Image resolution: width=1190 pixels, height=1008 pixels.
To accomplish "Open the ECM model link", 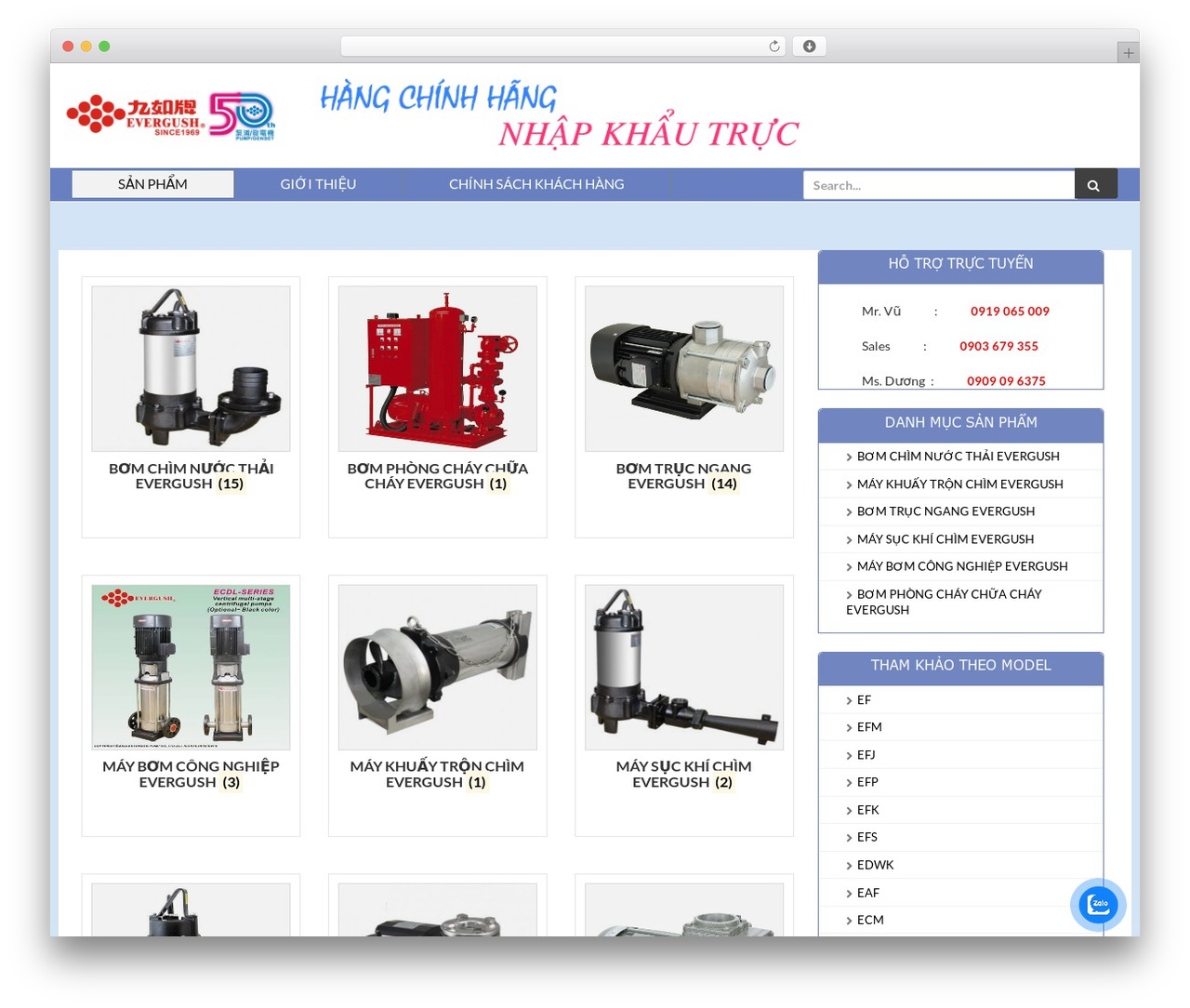I will click(870, 920).
